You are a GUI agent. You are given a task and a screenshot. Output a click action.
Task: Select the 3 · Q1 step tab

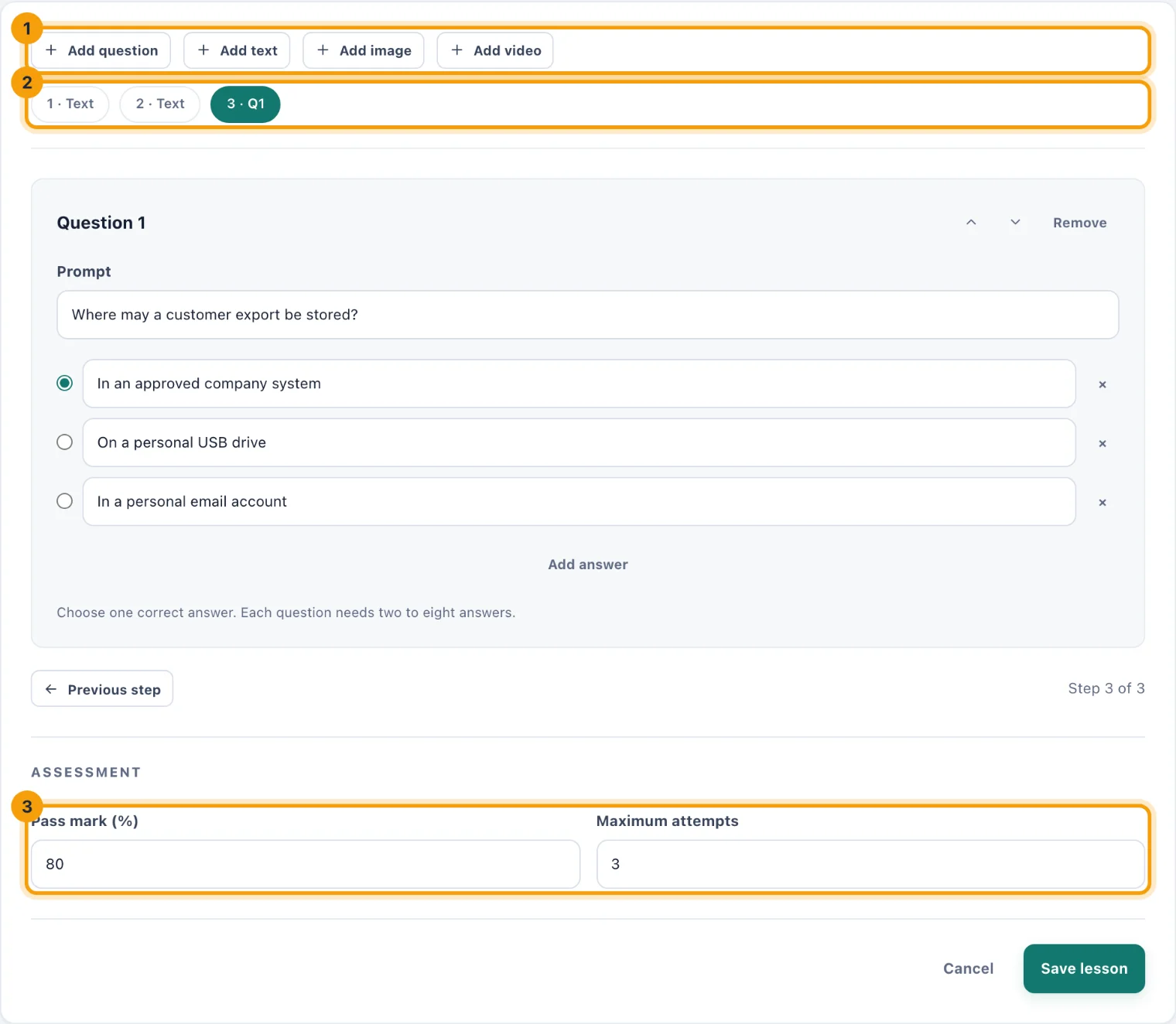click(245, 104)
